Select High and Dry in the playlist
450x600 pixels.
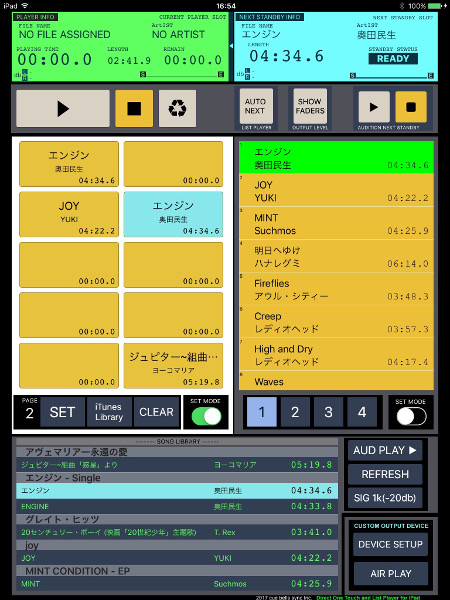point(336,355)
